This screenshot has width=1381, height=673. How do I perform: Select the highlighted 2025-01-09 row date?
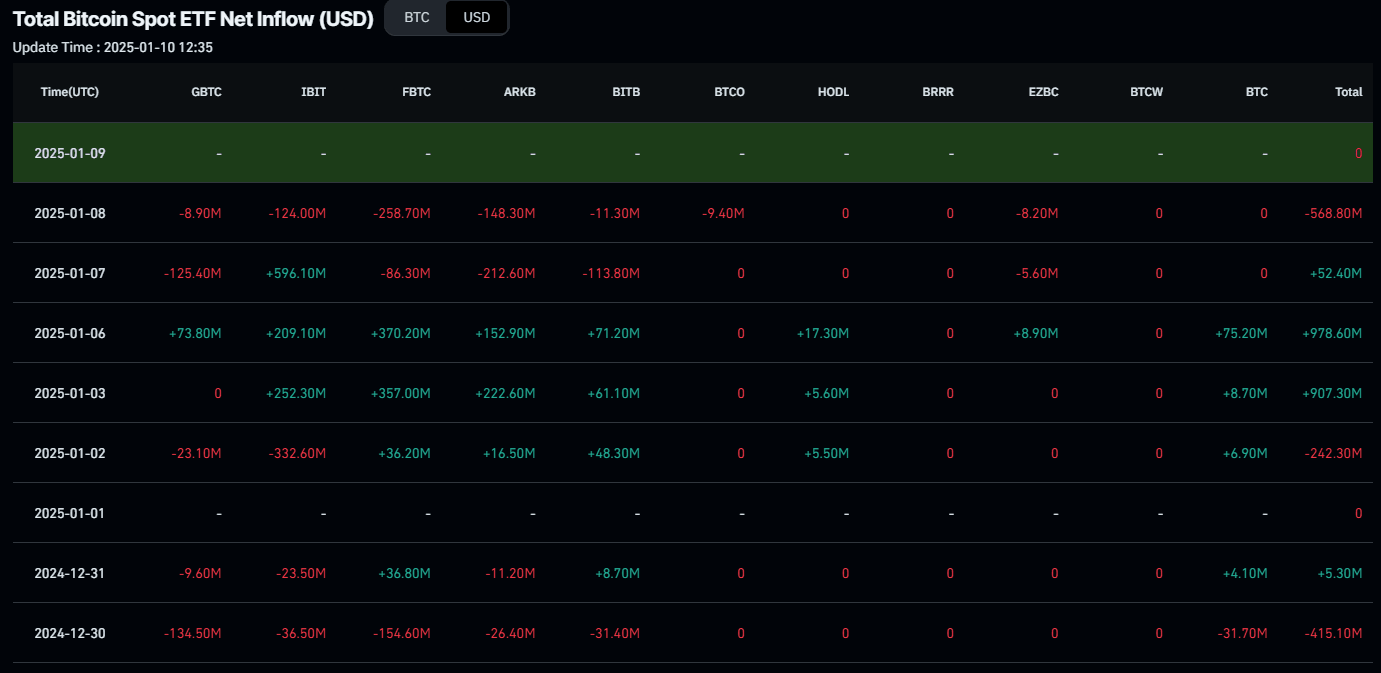[70, 153]
